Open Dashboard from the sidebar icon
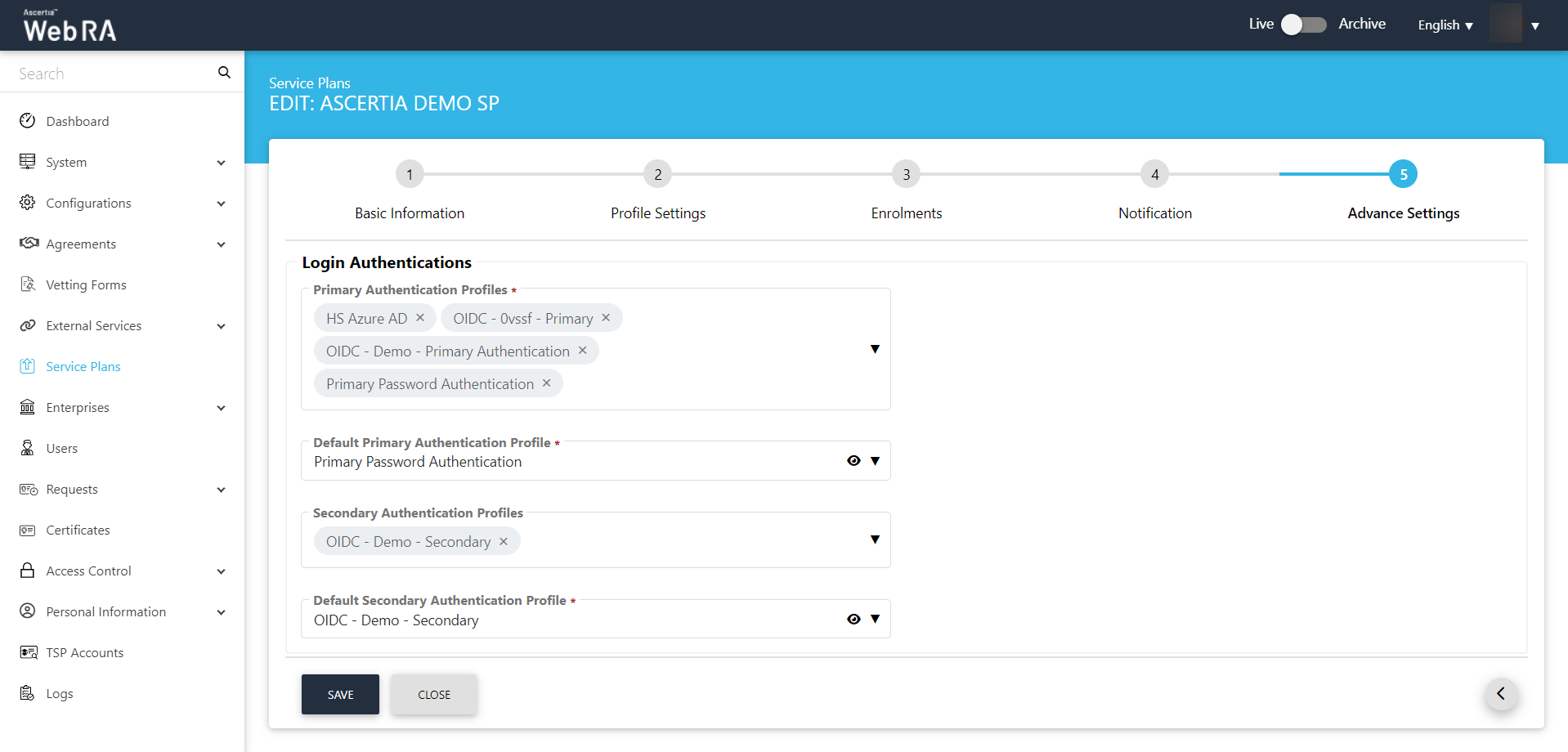Image resolution: width=1568 pixels, height=752 pixels. (28, 121)
